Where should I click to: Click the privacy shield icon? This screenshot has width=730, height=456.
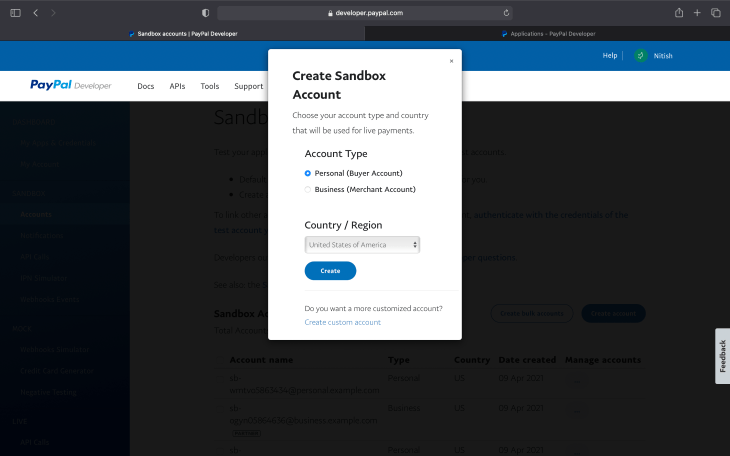pyautogui.click(x=205, y=13)
